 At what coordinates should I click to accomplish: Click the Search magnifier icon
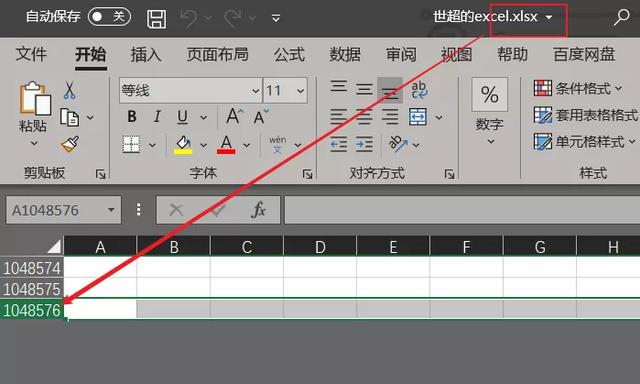pos(621,18)
